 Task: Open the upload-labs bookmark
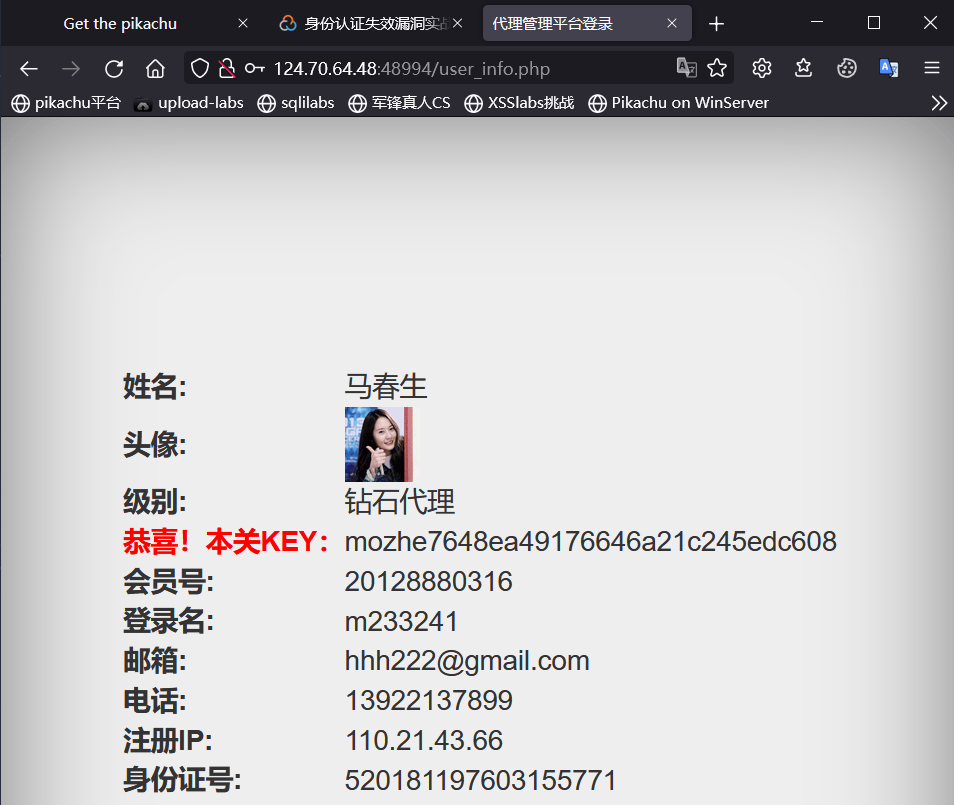pyautogui.click(x=189, y=103)
